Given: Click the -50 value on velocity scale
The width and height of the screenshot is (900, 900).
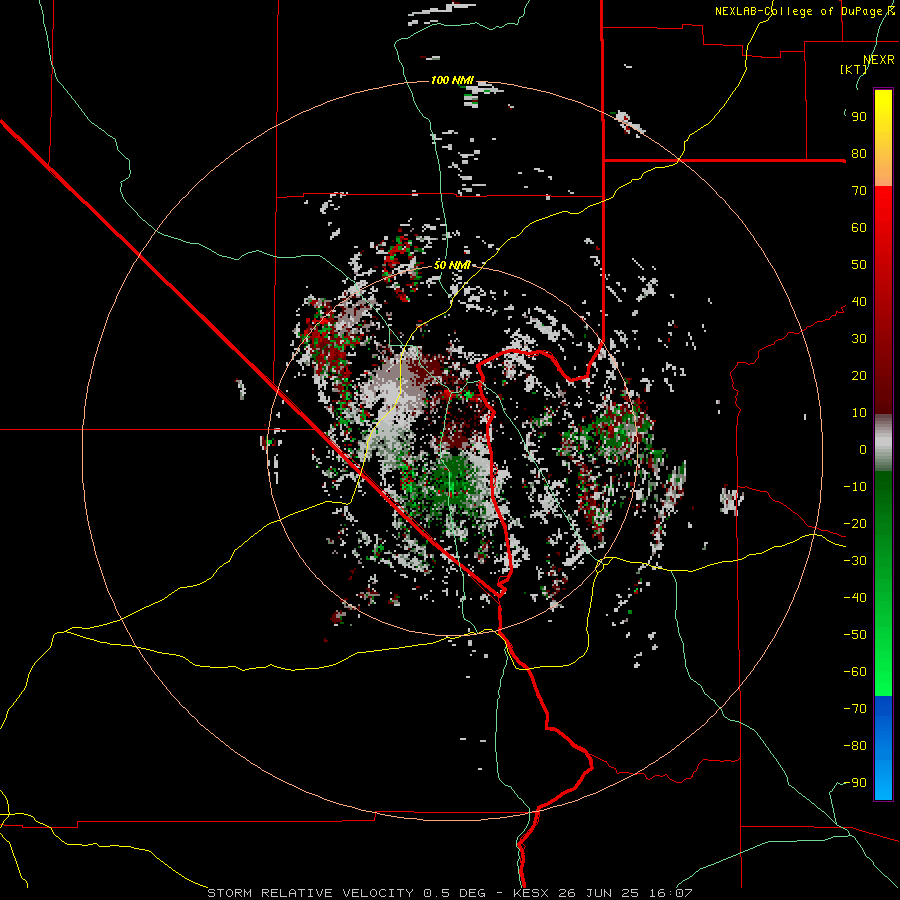Looking at the screenshot, I should pos(855,635).
